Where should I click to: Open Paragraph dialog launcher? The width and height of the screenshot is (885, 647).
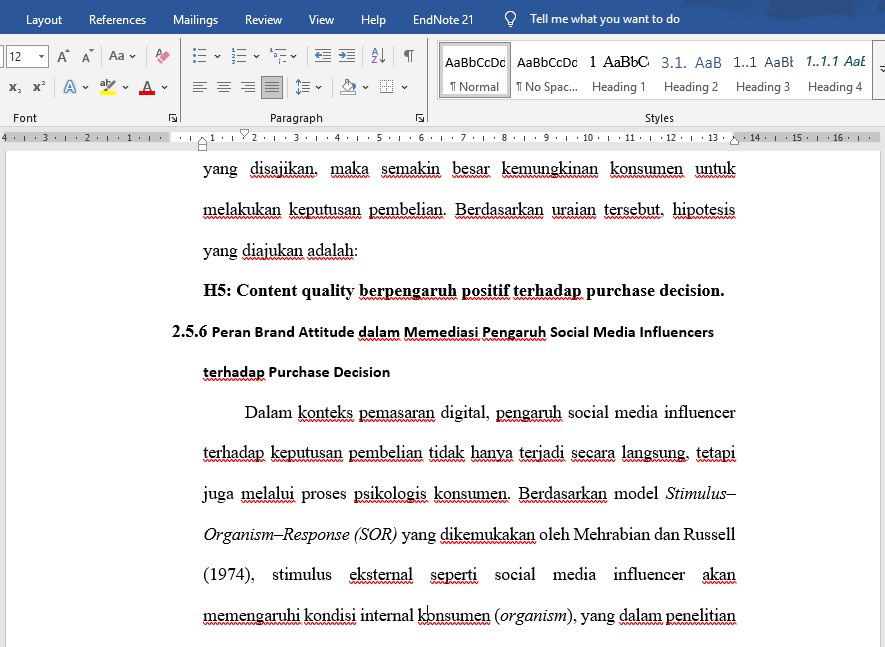(x=419, y=118)
